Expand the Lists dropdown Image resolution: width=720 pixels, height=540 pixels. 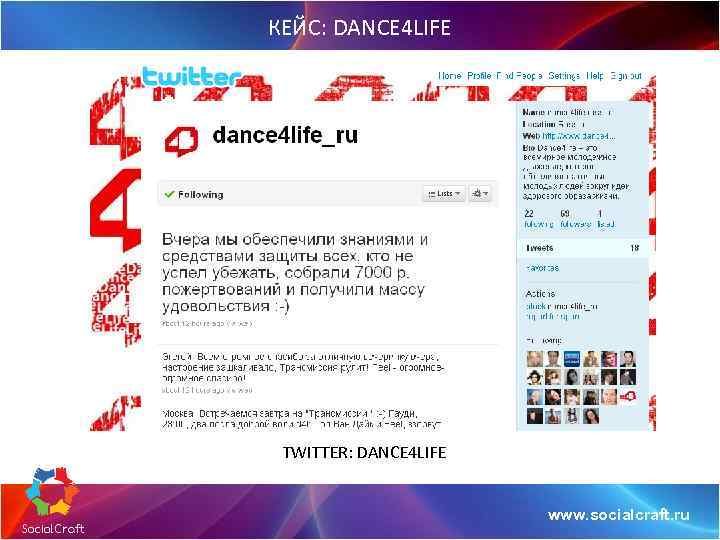[444, 193]
